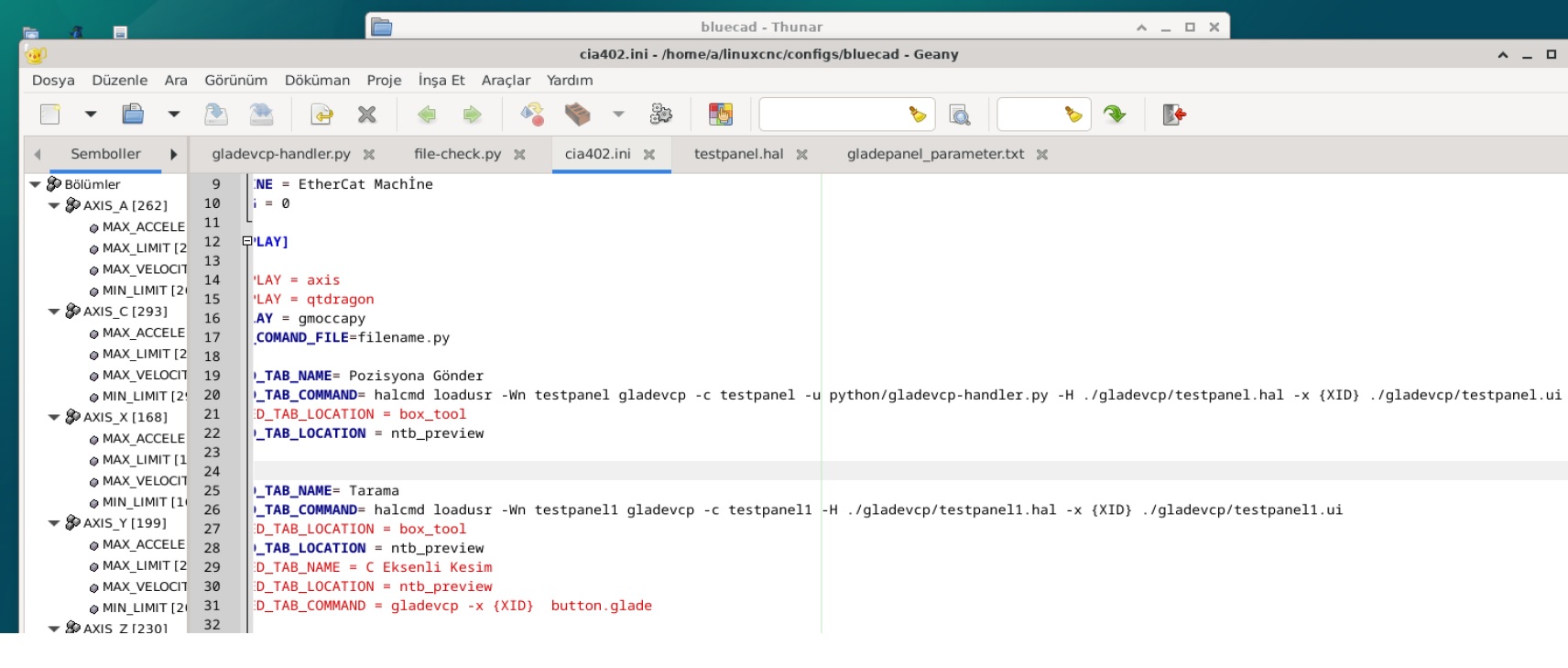1568x668 pixels.
Task: Close the file-check.py tab
Action: click(519, 155)
